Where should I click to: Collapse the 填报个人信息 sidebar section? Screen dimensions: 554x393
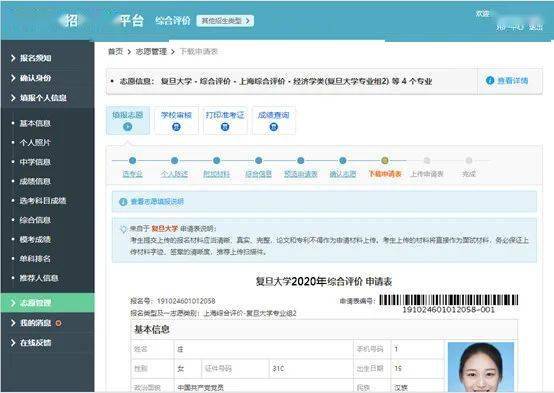42,98
